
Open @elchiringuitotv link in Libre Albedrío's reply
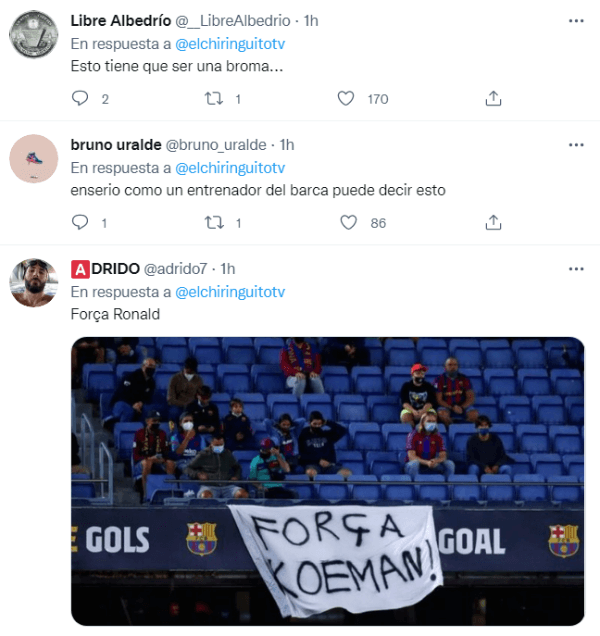230,44
